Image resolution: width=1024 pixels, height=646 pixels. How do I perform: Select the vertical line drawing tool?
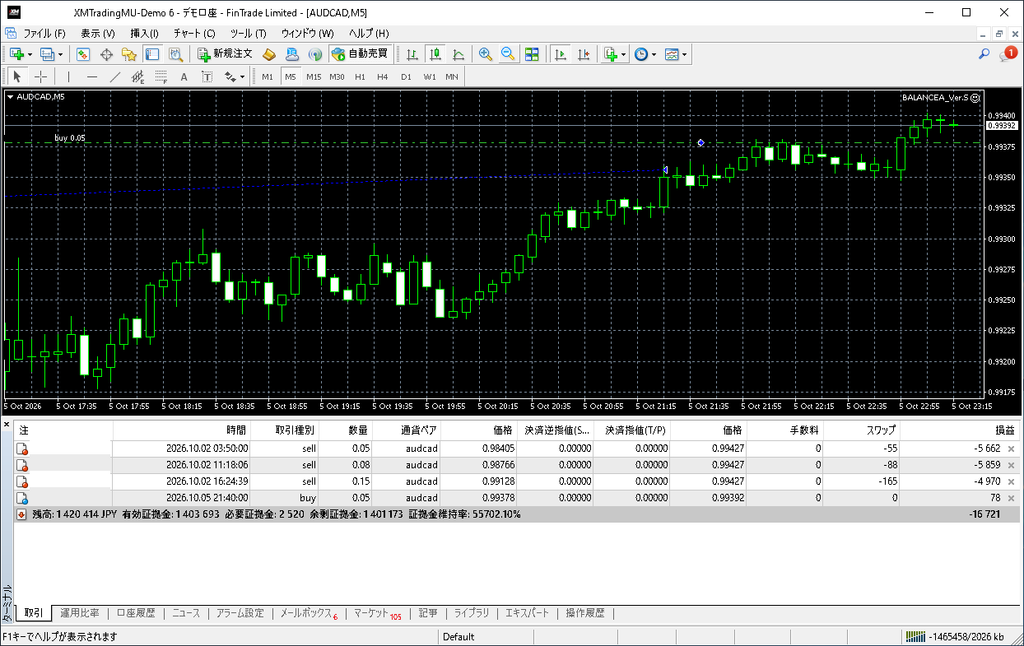(x=69, y=76)
